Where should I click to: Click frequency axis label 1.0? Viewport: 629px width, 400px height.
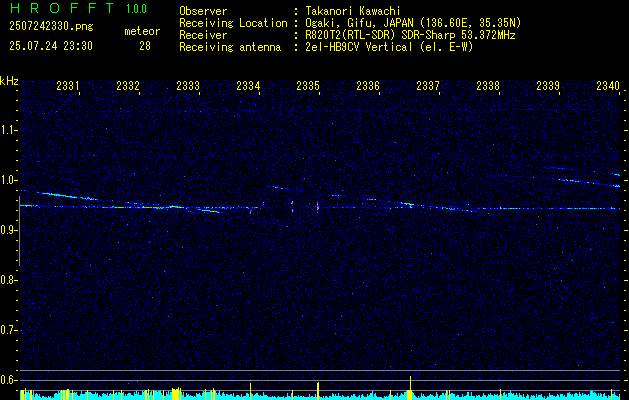(x=8, y=180)
